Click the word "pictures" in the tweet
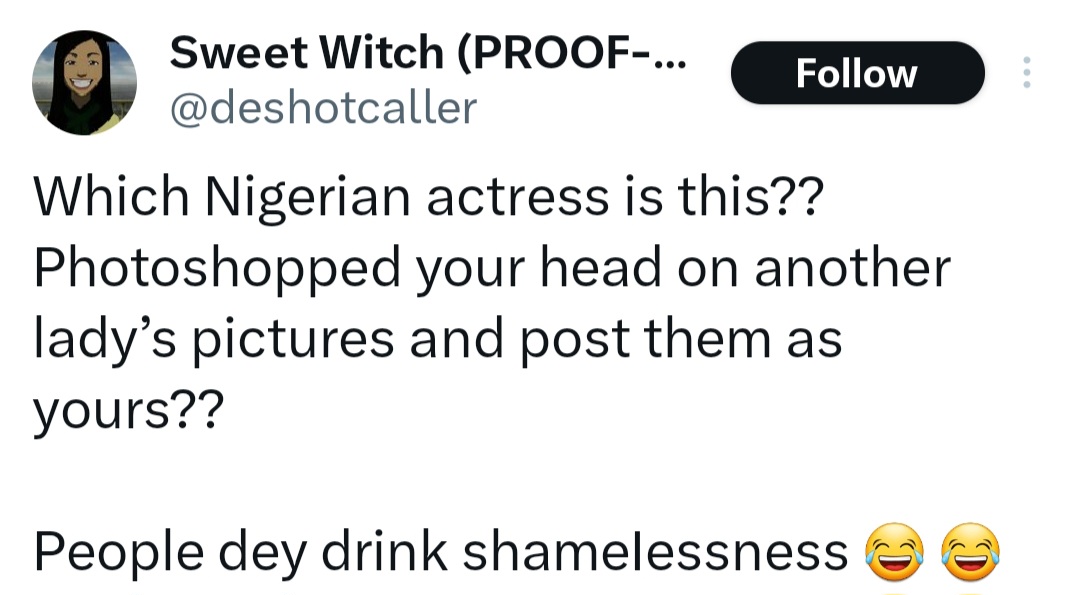Image resolution: width=1080 pixels, height=595 pixels. 293,340
